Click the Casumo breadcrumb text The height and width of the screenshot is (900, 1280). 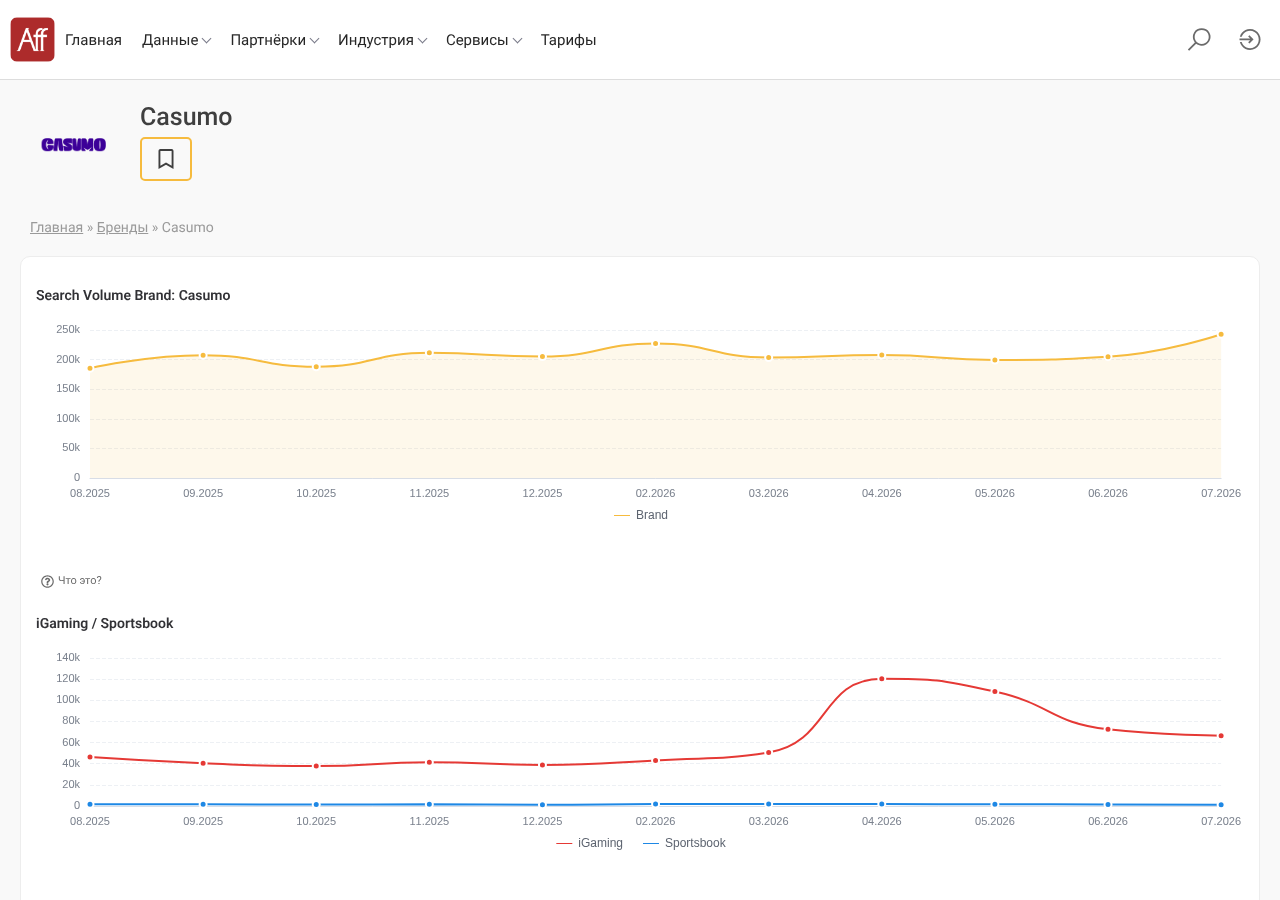pyautogui.click(x=188, y=227)
